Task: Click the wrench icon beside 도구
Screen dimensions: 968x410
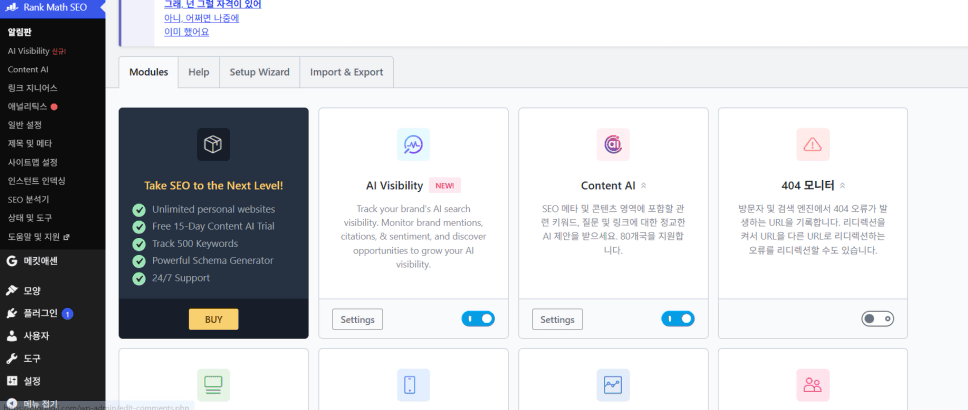Action: [x=12, y=358]
